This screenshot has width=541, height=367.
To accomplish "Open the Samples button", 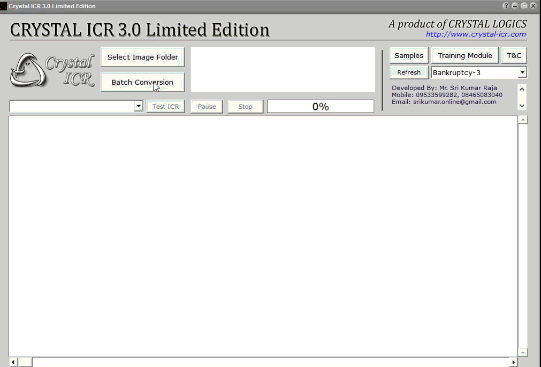I will click(409, 56).
